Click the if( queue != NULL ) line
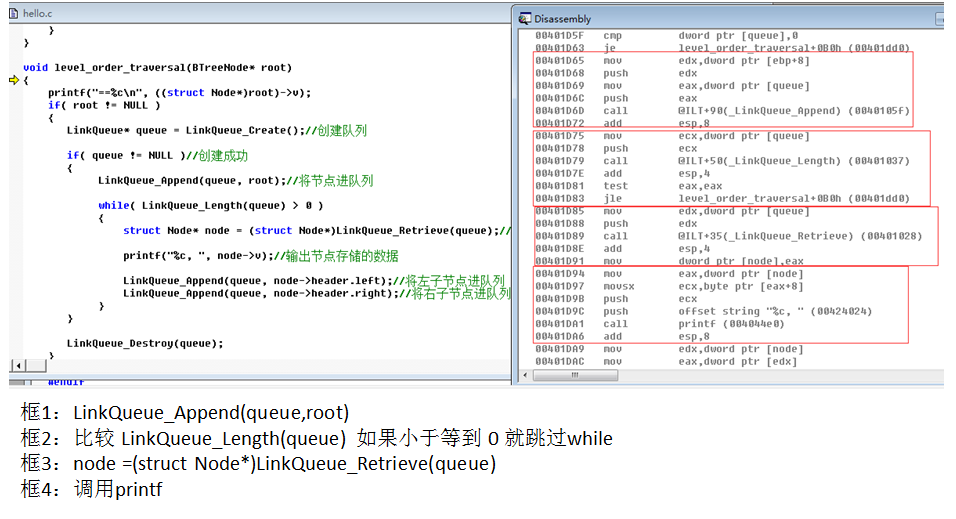The image size is (956, 519). [157, 156]
